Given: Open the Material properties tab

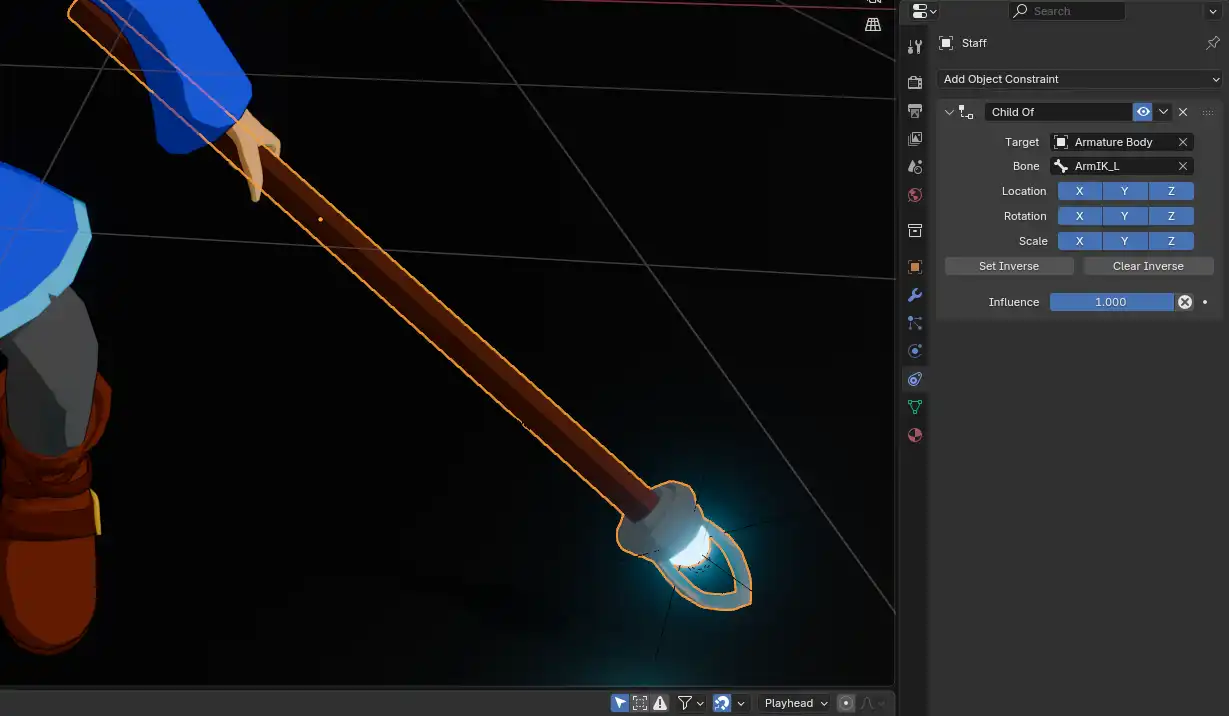Looking at the screenshot, I should click(x=914, y=435).
